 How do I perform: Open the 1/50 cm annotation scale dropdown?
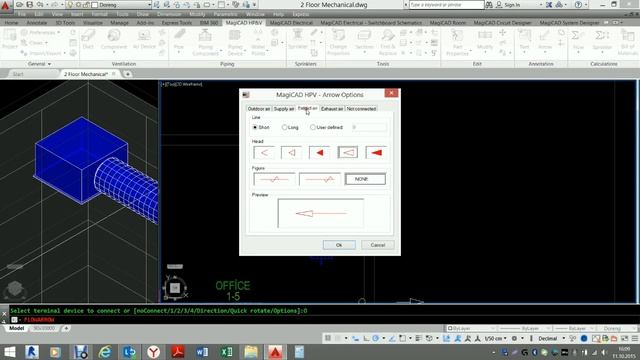tap(496, 338)
